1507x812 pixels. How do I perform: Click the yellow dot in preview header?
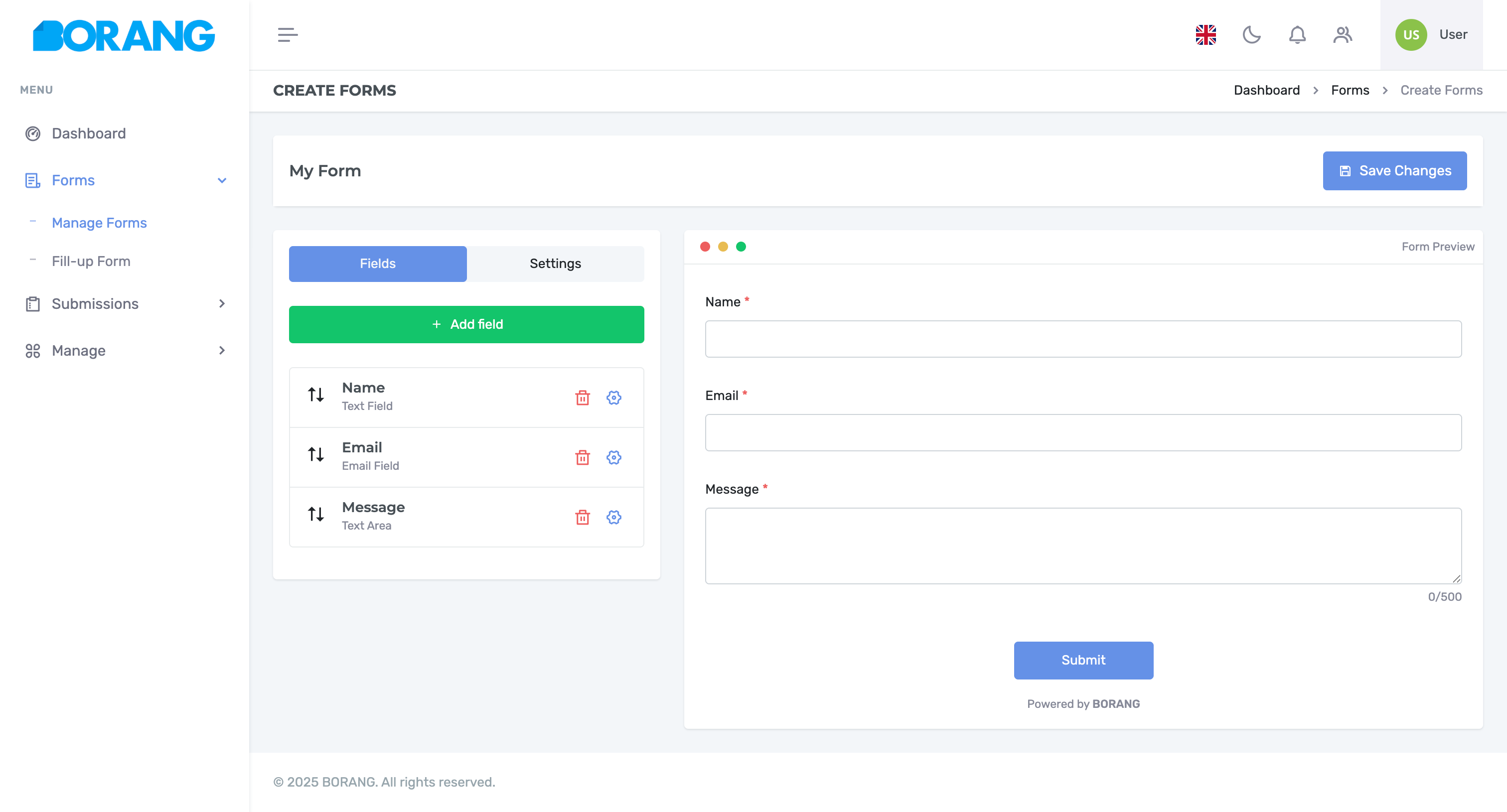[723, 247]
